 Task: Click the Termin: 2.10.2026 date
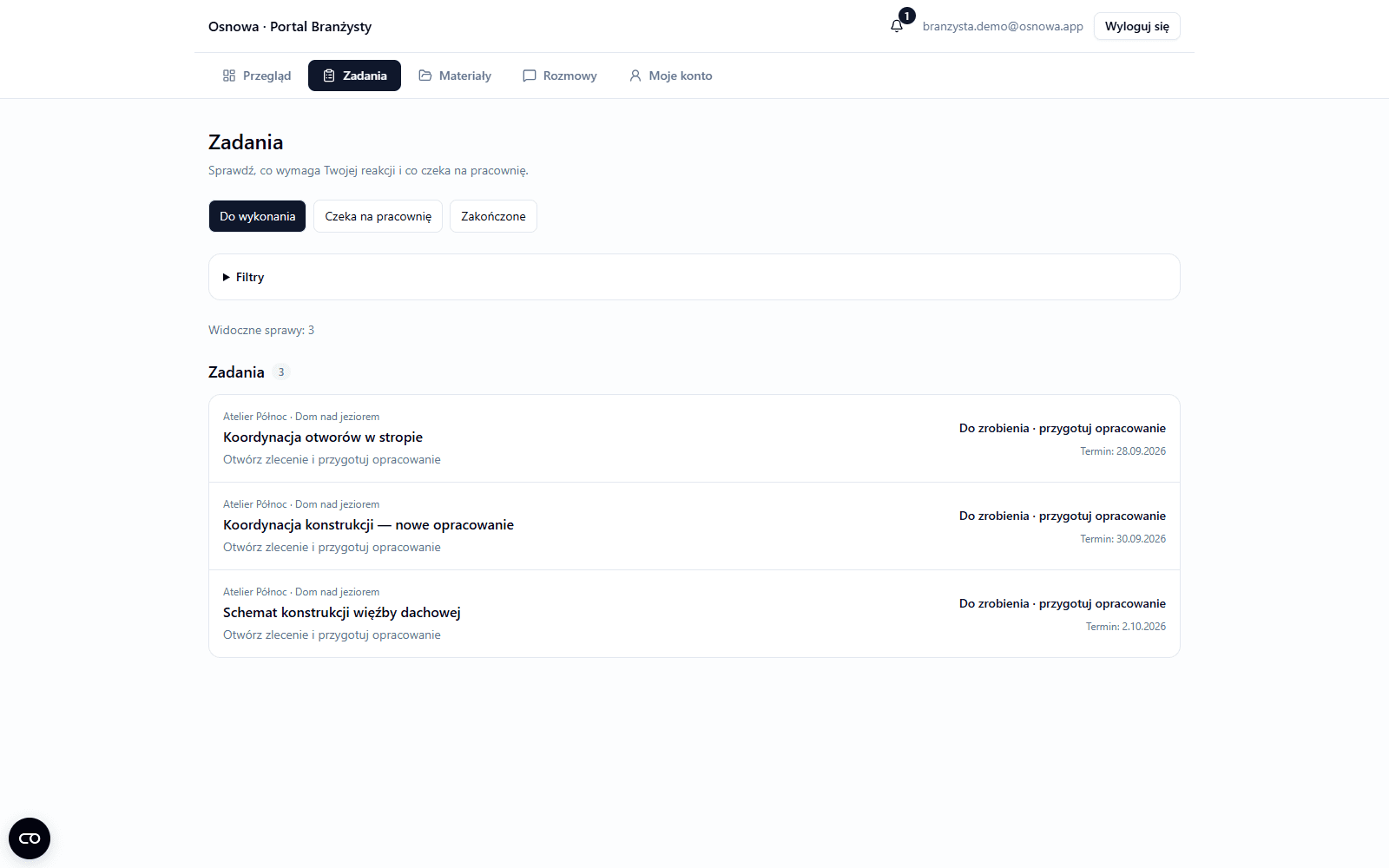tap(1125, 627)
